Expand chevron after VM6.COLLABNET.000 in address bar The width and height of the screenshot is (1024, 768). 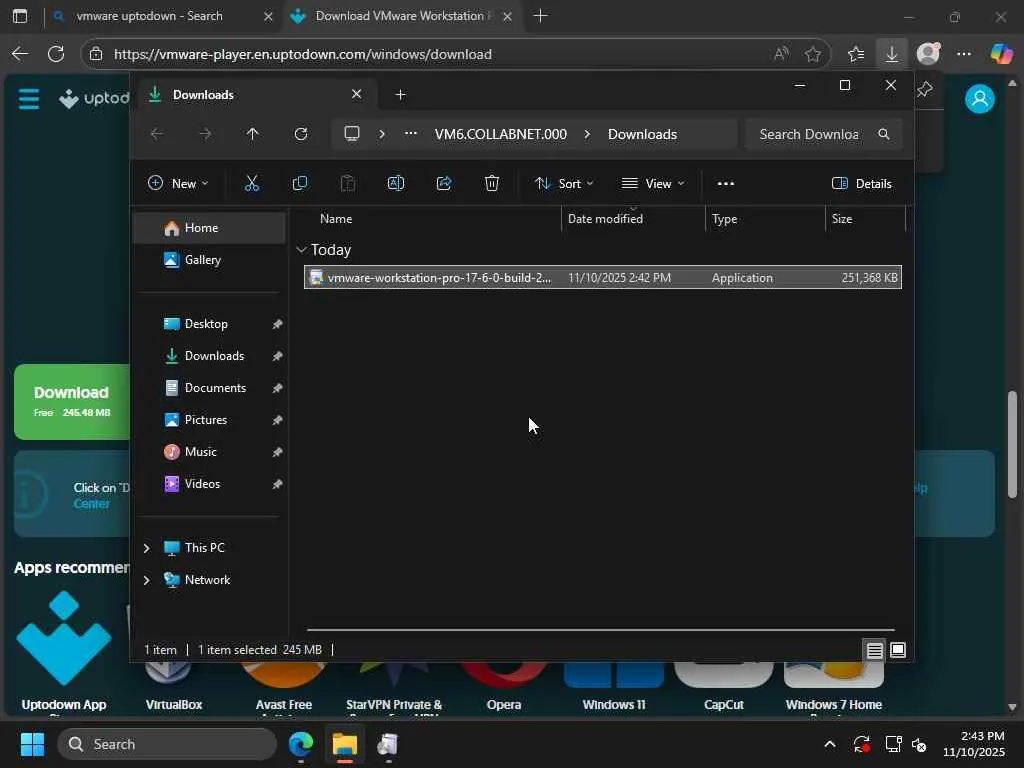pos(587,134)
